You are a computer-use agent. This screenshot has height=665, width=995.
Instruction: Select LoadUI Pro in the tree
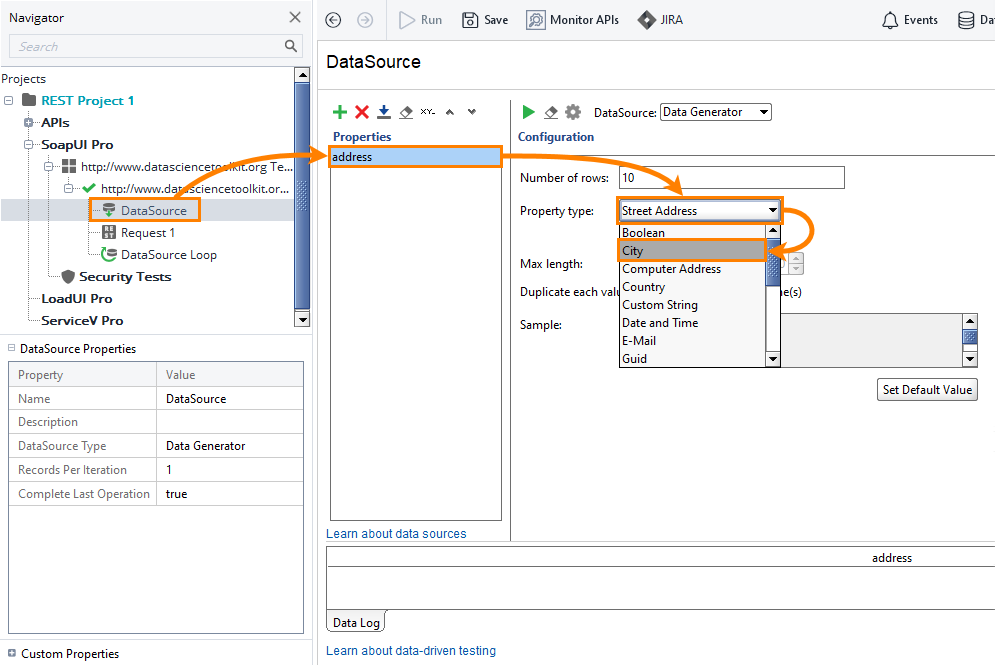[x=77, y=299]
